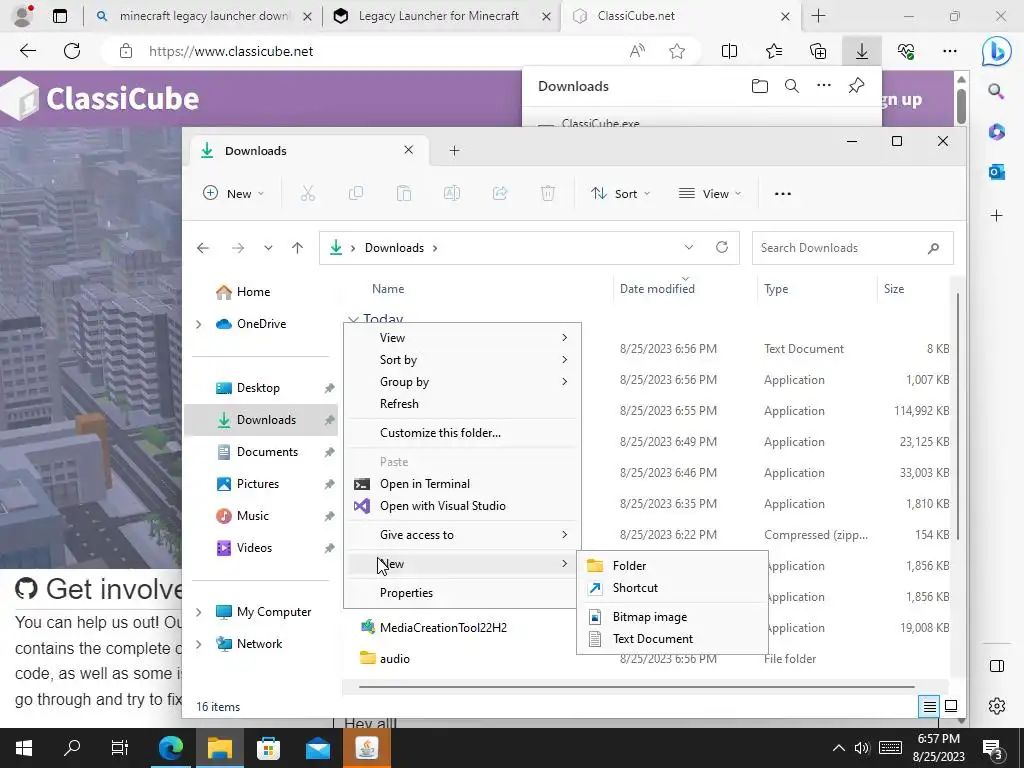
Task: Search downloads in Edge Downloads panel
Action: tap(792, 86)
